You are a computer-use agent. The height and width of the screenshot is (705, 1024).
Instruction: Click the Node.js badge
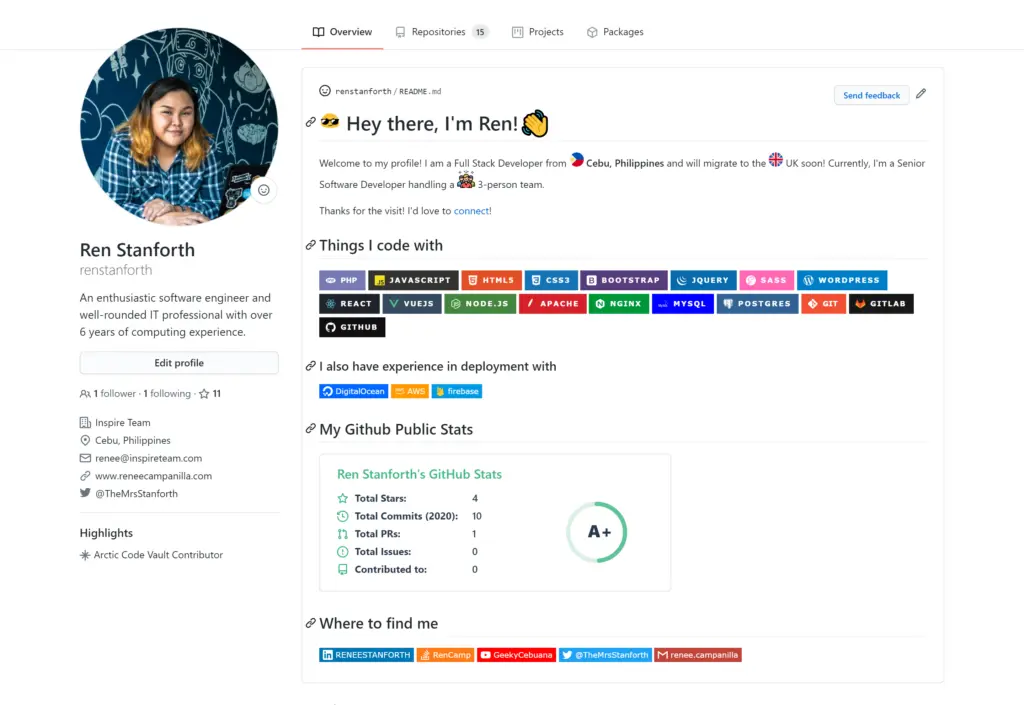[x=479, y=303]
